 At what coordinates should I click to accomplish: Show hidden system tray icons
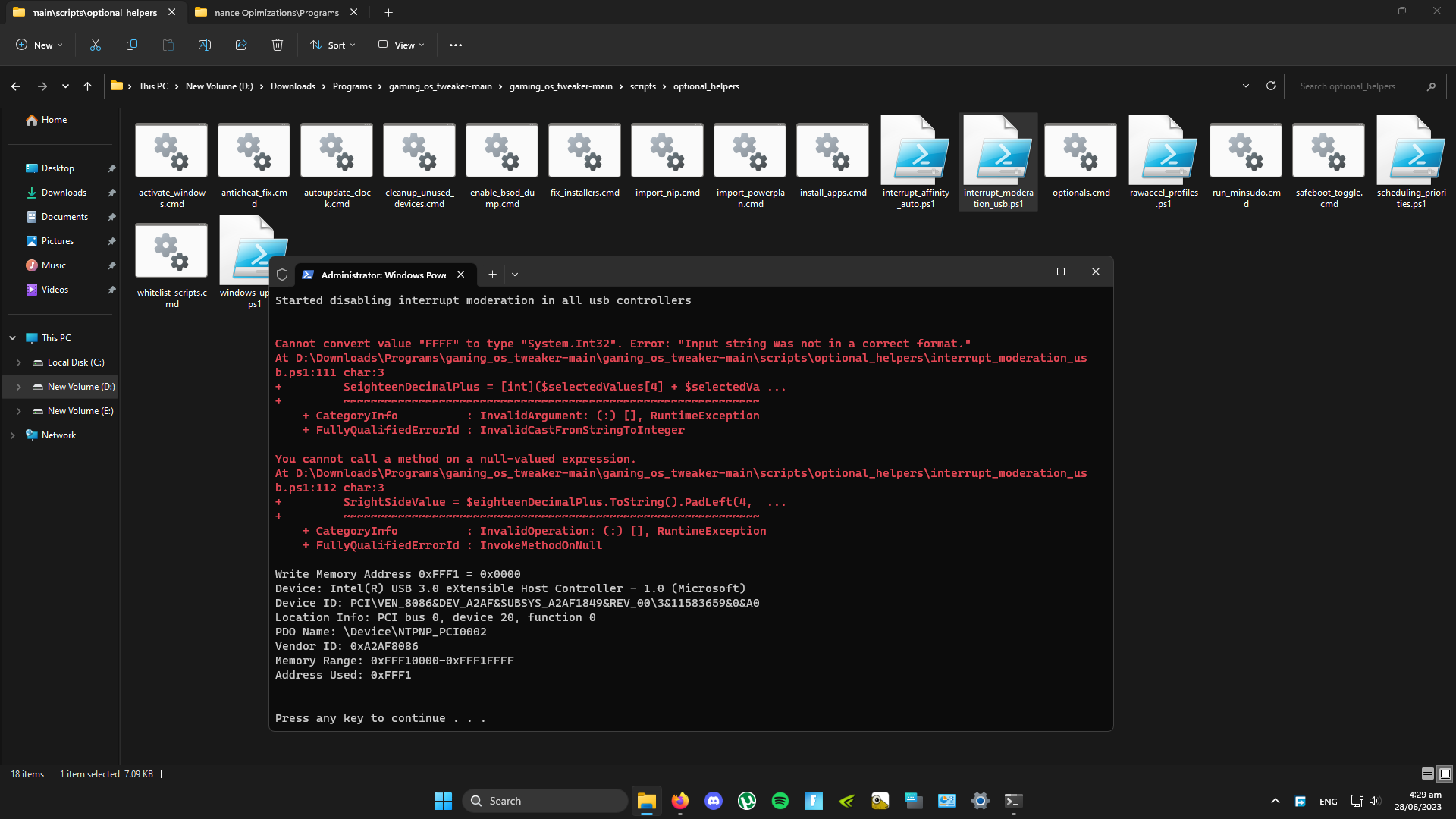(x=1276, y=801)
